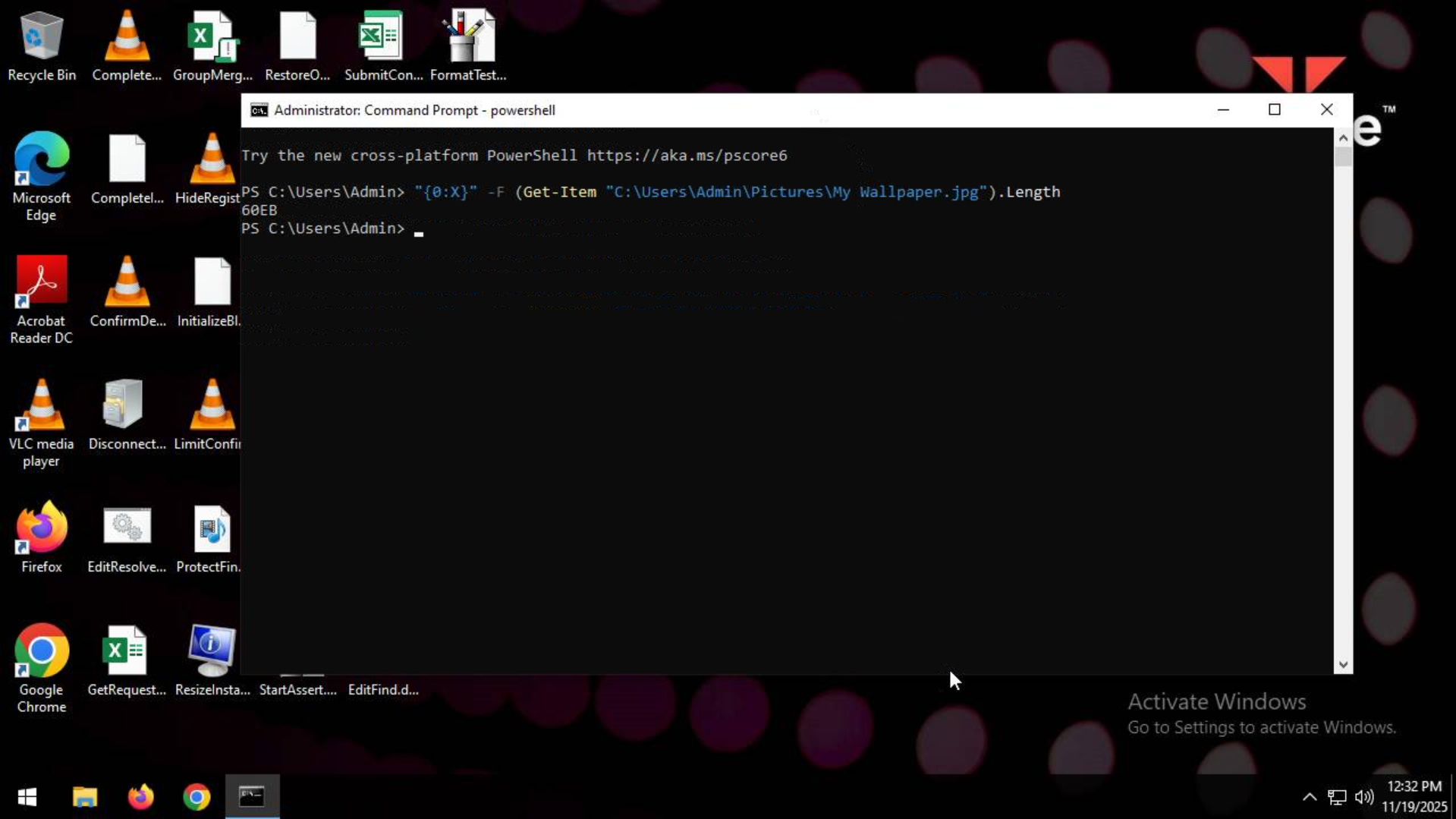This screenshot has width=1456, height=819.
Task: Open the Windows Start menu
Action: [x=27, y=796]
